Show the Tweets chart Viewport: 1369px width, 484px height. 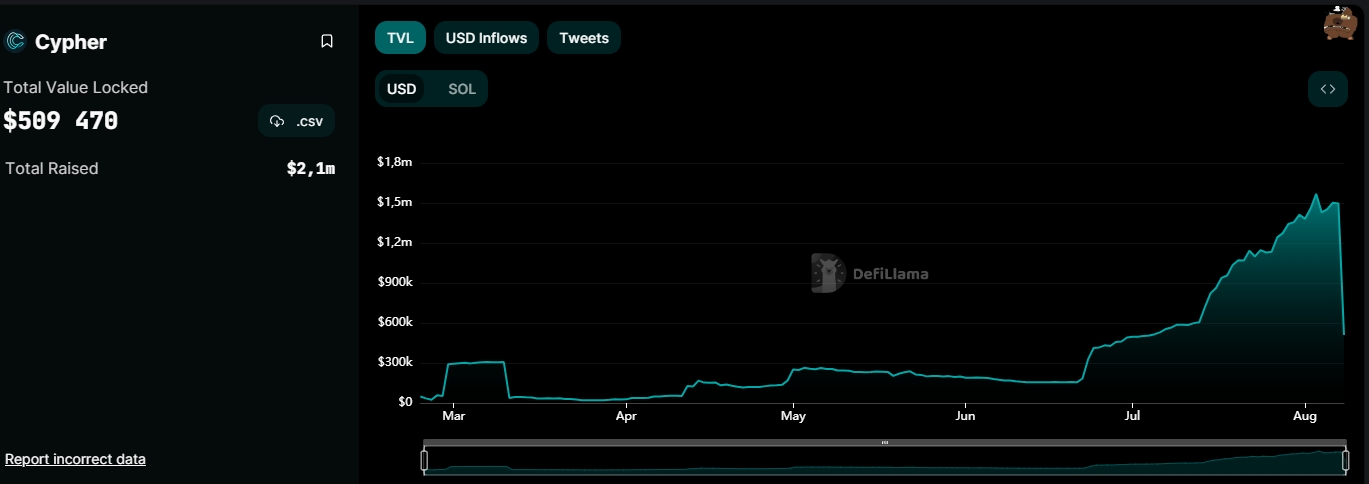click(584, 38)
